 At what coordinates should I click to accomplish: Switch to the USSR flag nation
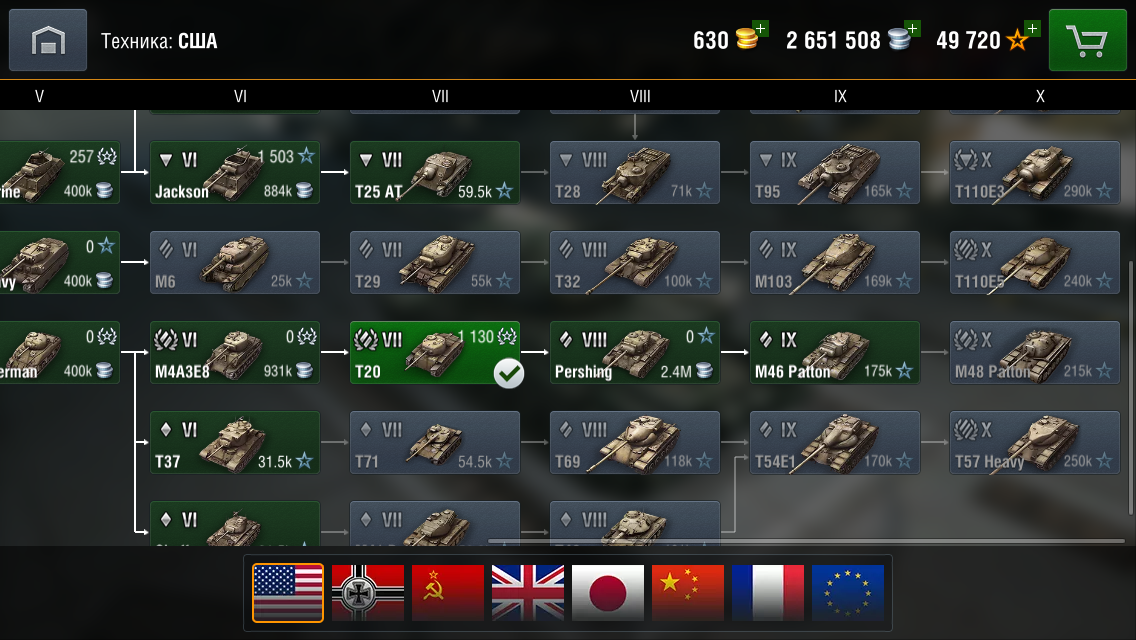pos(448,593)
